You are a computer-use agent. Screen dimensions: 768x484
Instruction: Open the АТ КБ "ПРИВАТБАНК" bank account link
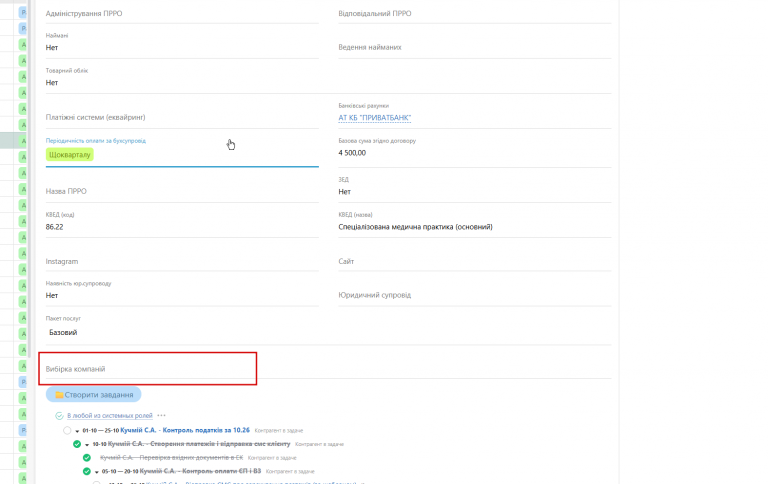pyautogui.click(x=375, y=118)
